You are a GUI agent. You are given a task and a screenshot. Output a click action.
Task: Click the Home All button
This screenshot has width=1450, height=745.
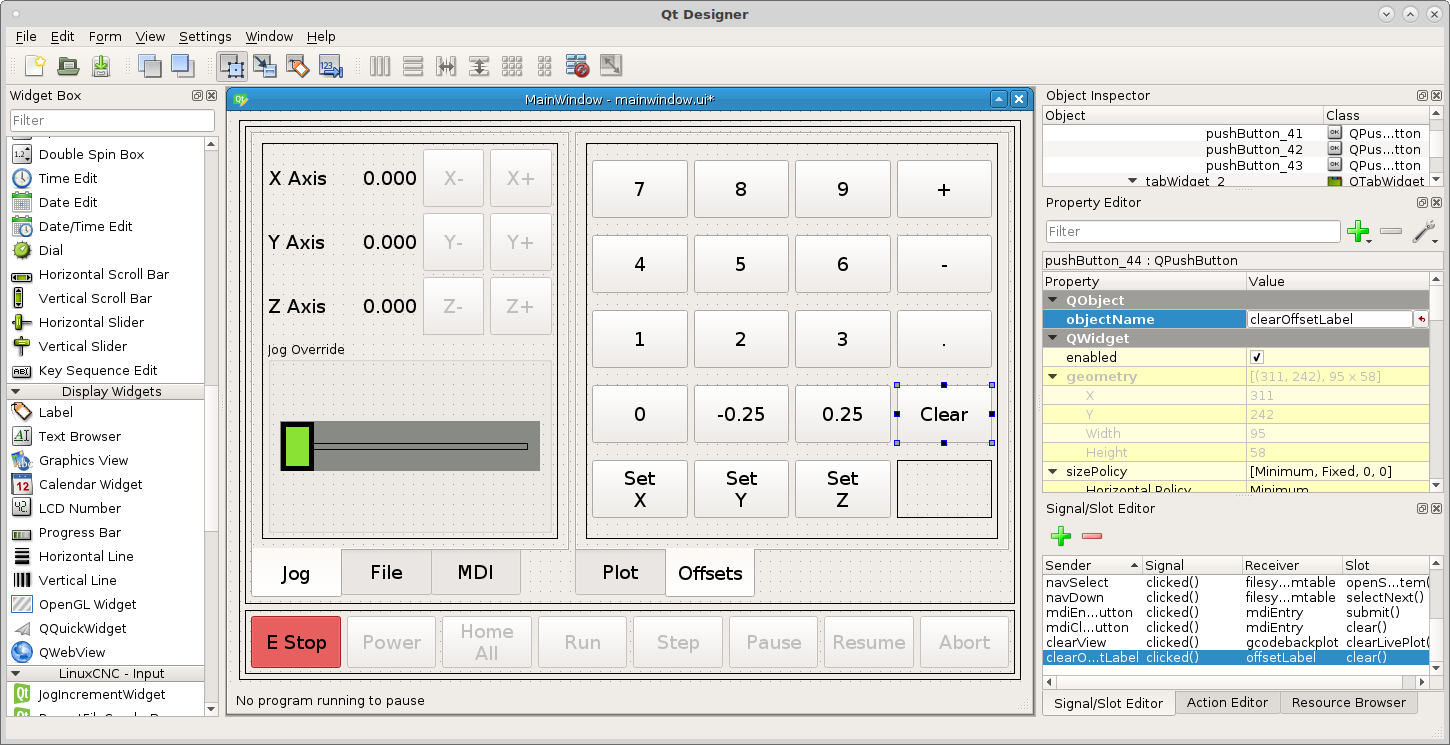pos(487,642)
